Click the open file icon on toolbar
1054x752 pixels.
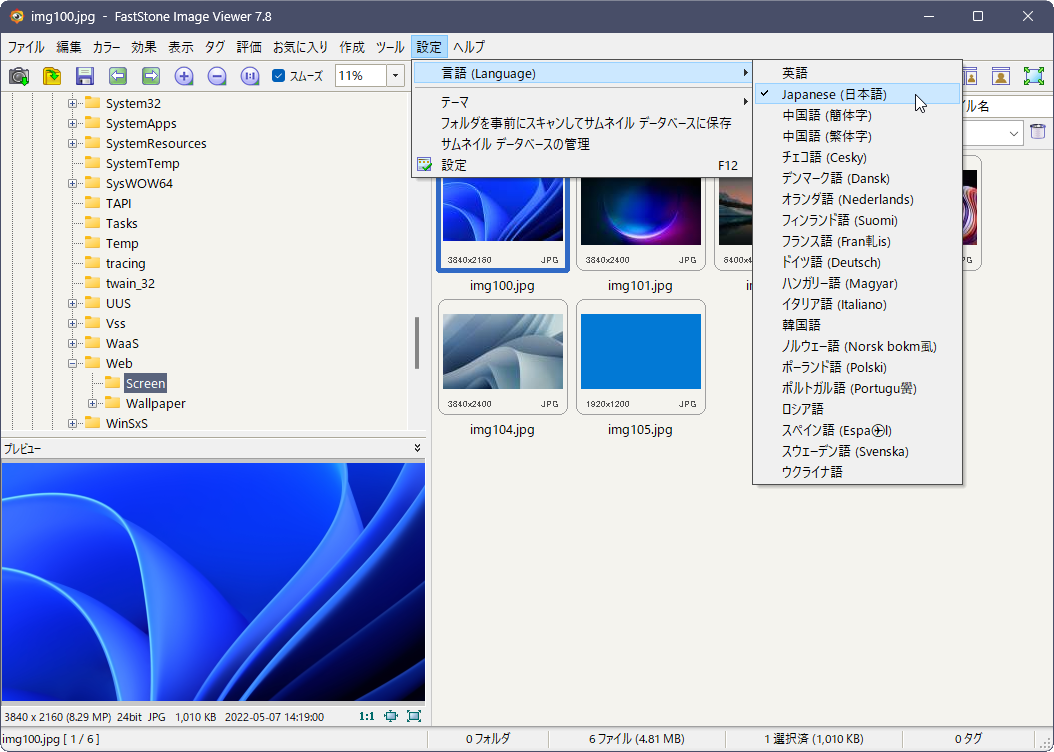click(52, 76)
